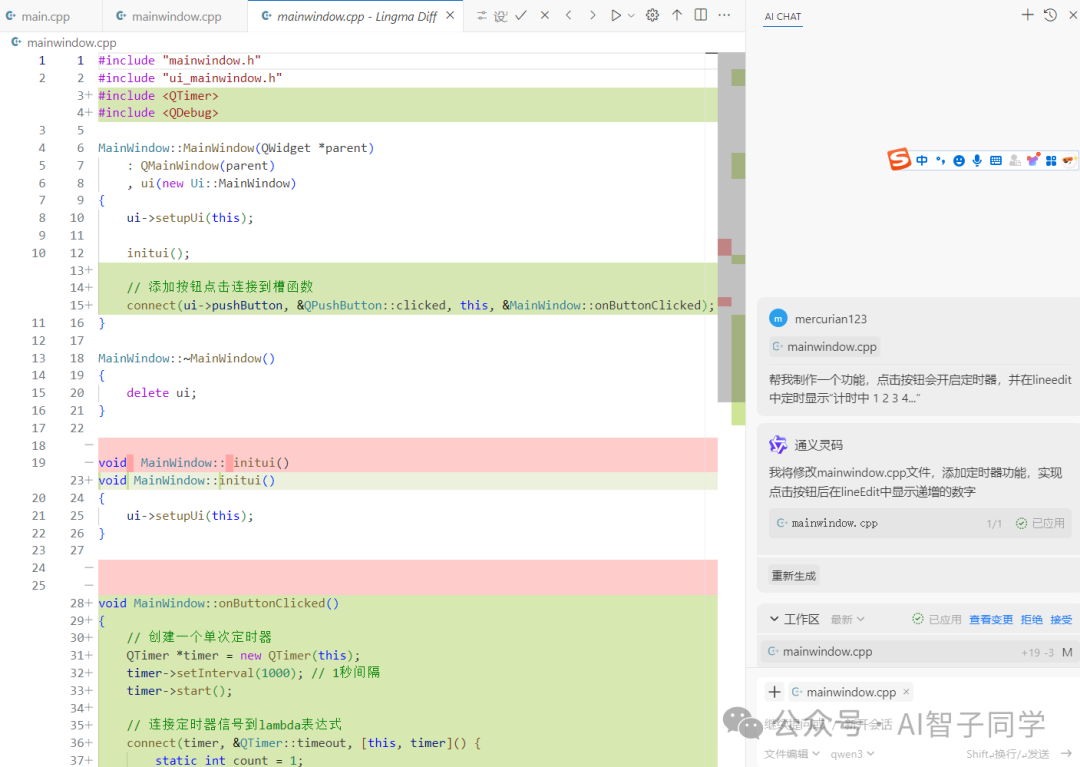Click the Tongyi Lingma assistant logo

[x=778, y=445]
